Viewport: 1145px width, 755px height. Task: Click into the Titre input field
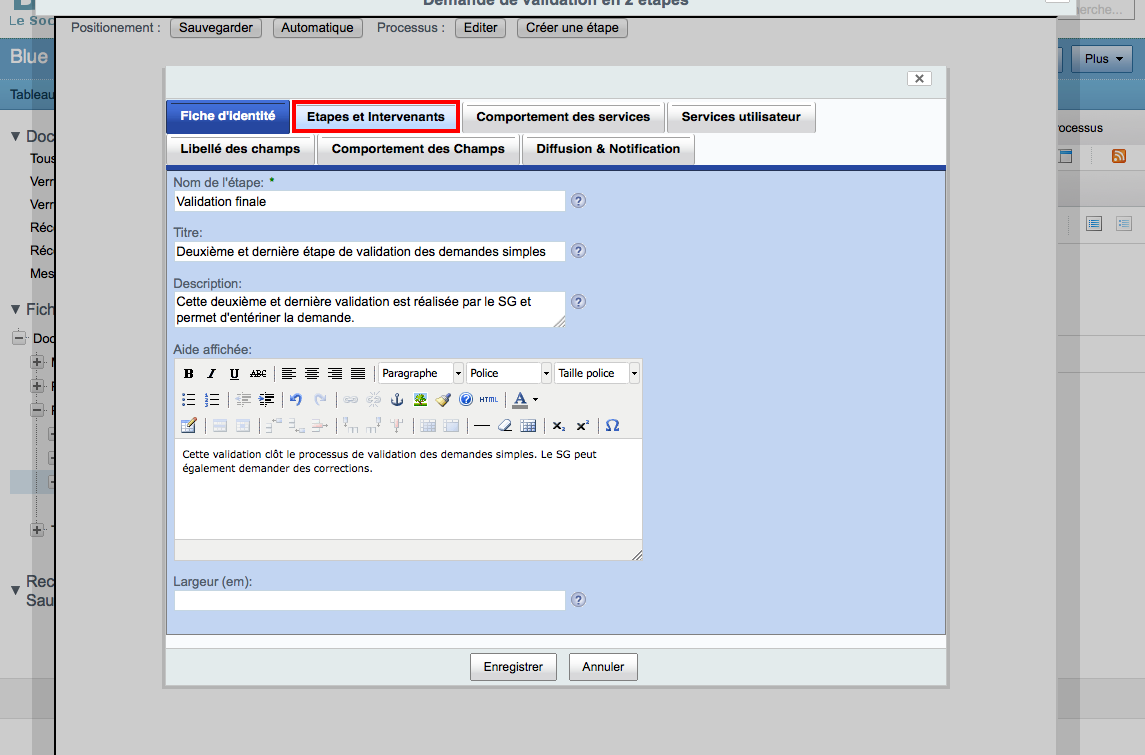(369, 251)
